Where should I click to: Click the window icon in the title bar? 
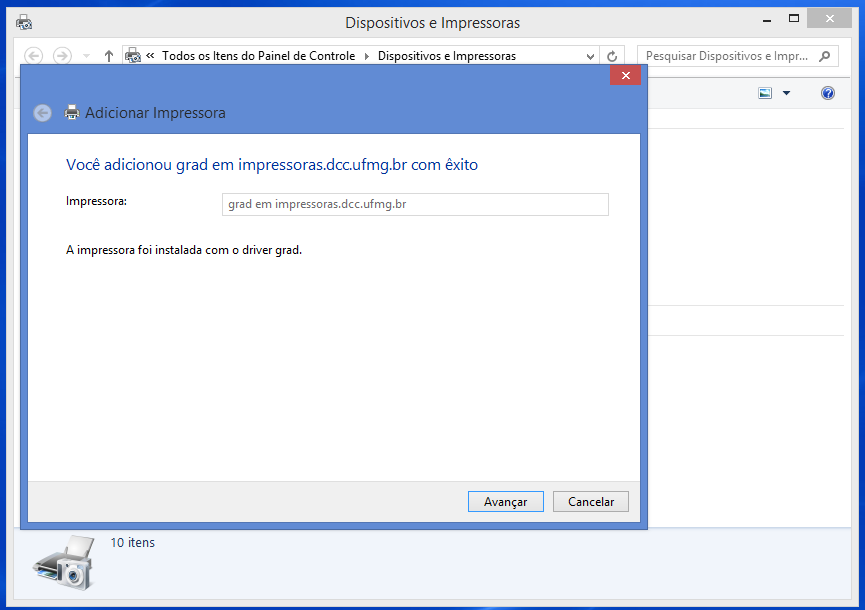point(24,22)
